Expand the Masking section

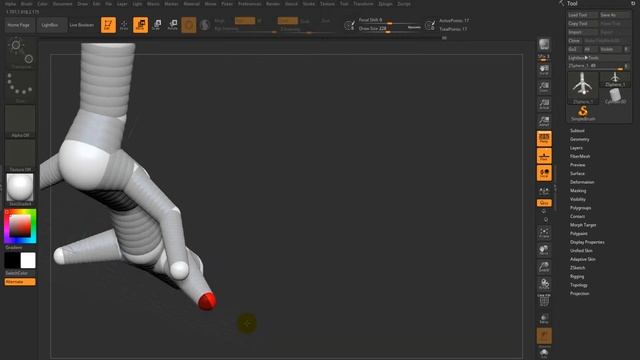click(578, 191)
